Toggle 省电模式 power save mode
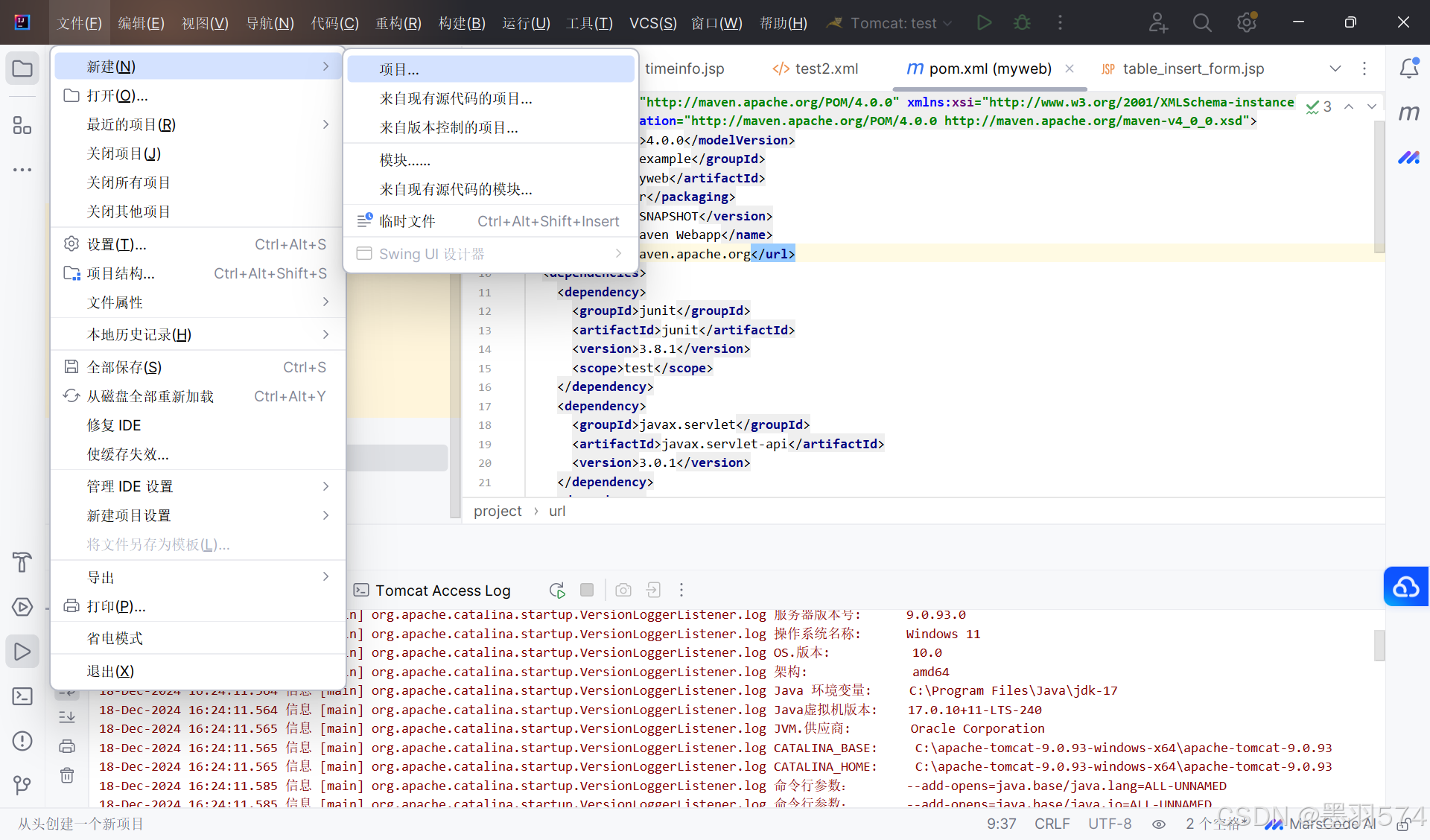 coord(115,638)
